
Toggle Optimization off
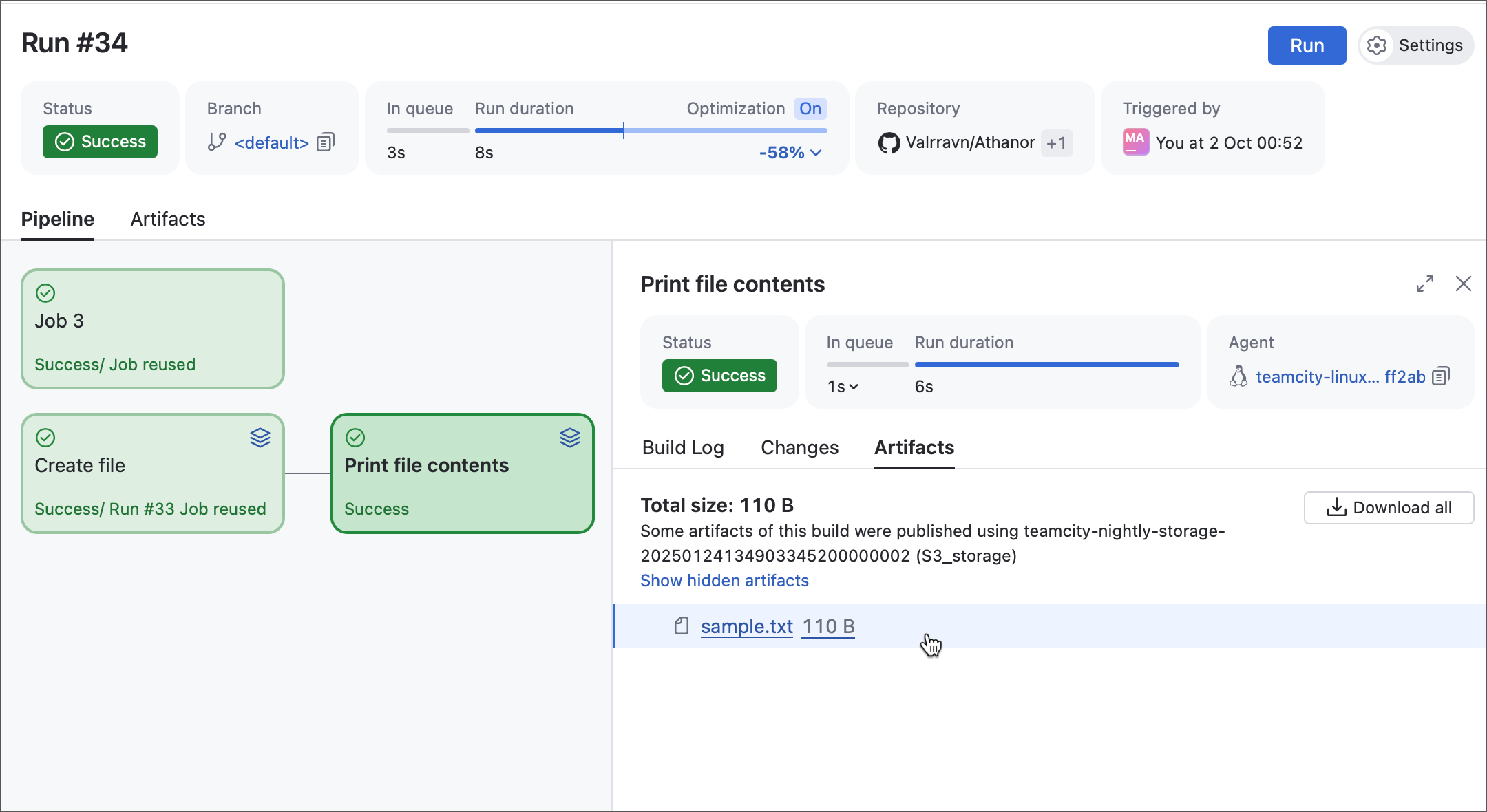coord(810,108)
